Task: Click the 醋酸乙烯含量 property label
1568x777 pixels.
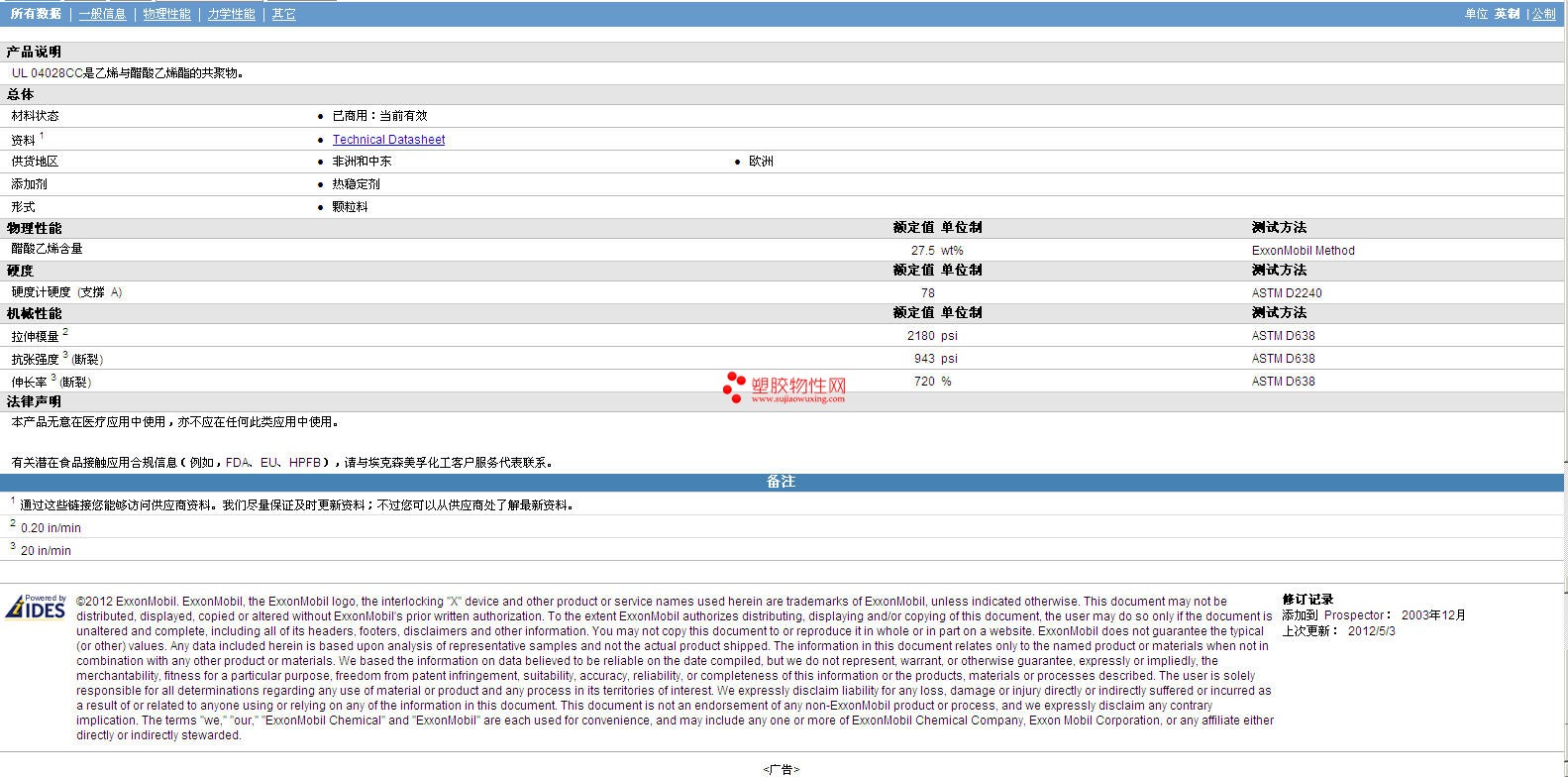Action: pyautogui.click(x=47, y=249)
